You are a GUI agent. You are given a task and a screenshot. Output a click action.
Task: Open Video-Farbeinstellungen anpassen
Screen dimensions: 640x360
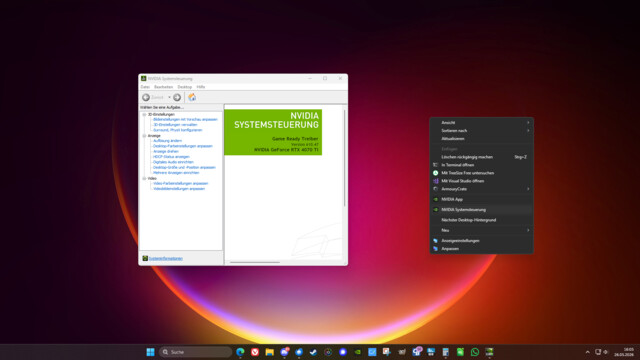pyautogui.click(x=180, y=184)
